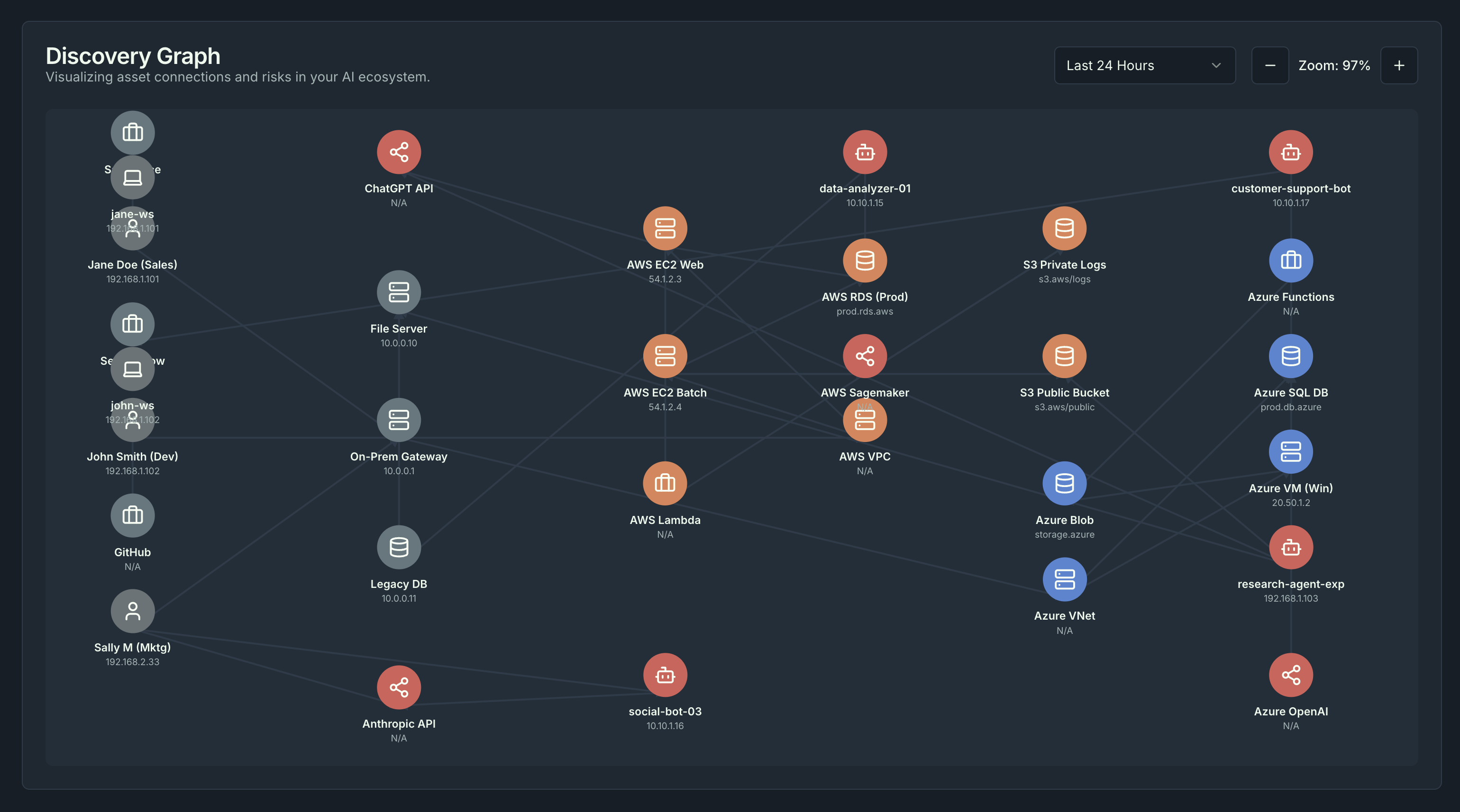1460x812 pixels.
Task: Click the jane-ws laptop node icon
Action: click(133, 178)
